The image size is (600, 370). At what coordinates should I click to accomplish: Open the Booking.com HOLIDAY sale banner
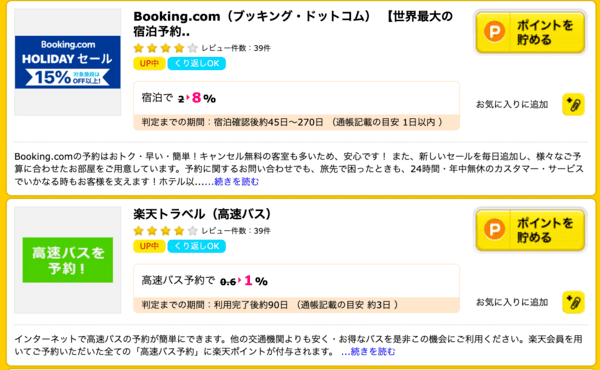[x=68, y=62]
